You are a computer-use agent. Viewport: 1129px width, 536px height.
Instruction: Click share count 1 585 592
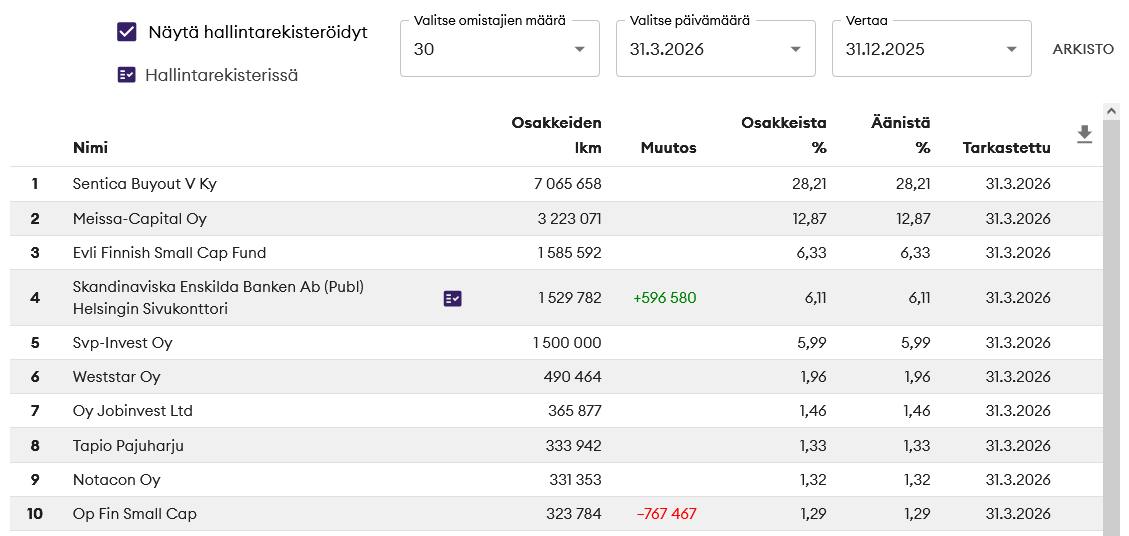coord(570,254)
